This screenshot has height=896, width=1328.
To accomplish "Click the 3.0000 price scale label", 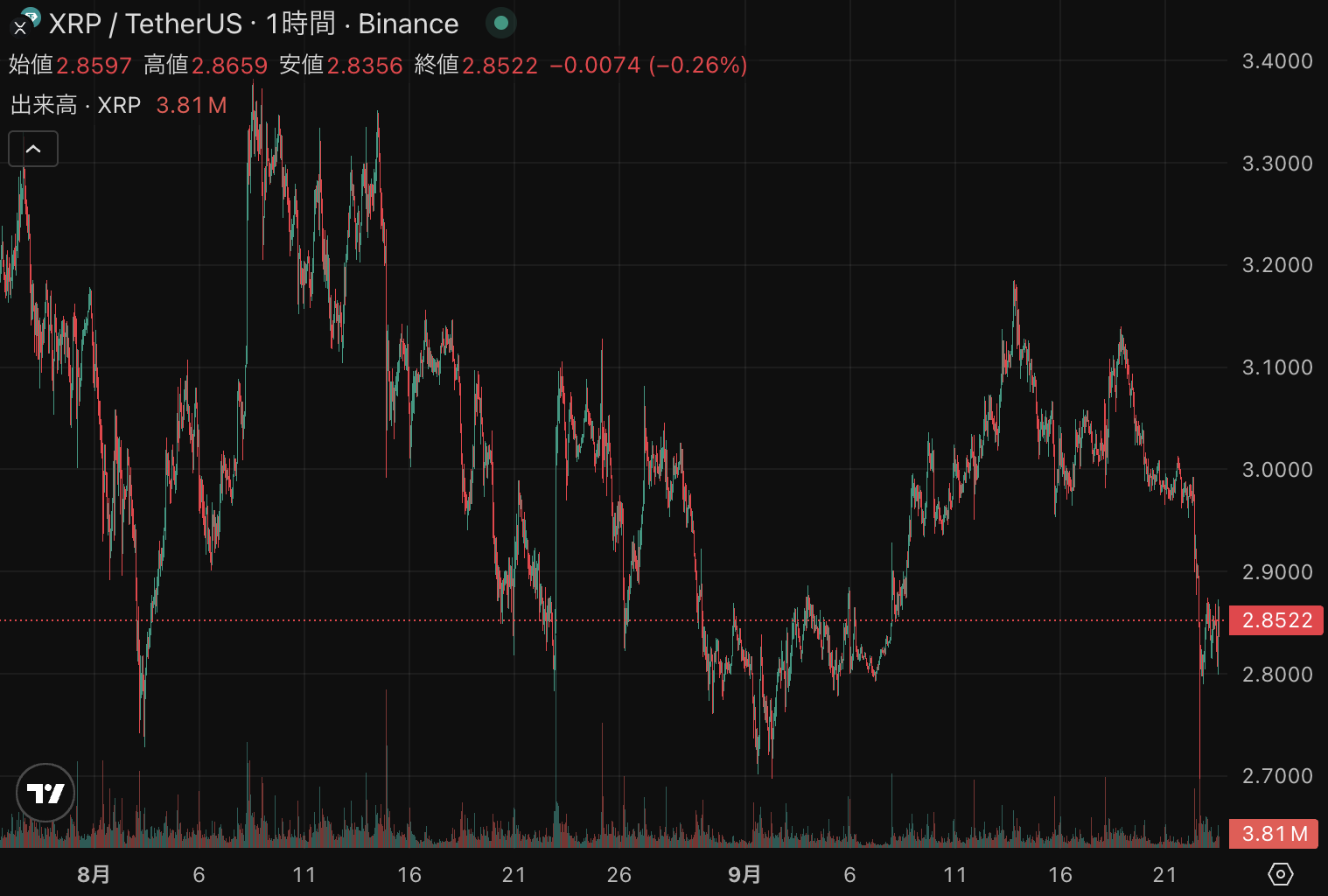I will tap(1277, 470).
